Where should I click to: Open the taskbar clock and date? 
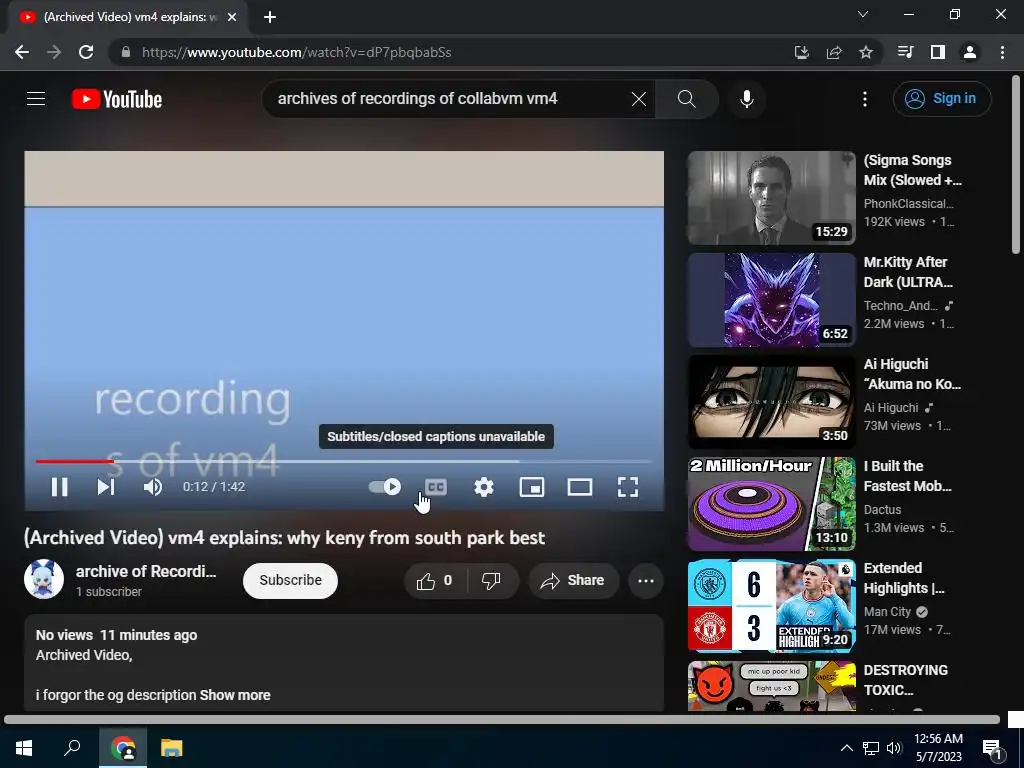[938, 748]
